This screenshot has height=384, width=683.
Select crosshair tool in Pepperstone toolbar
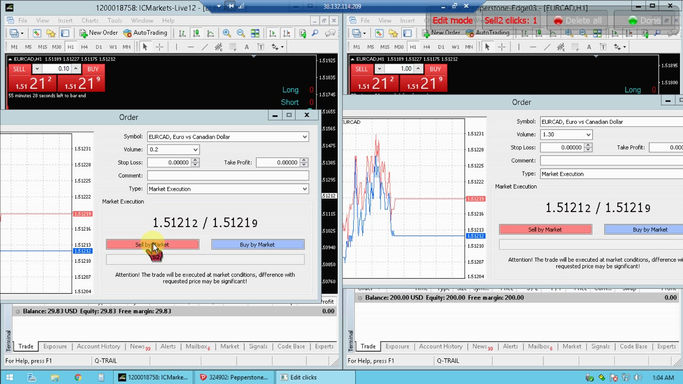502,47
